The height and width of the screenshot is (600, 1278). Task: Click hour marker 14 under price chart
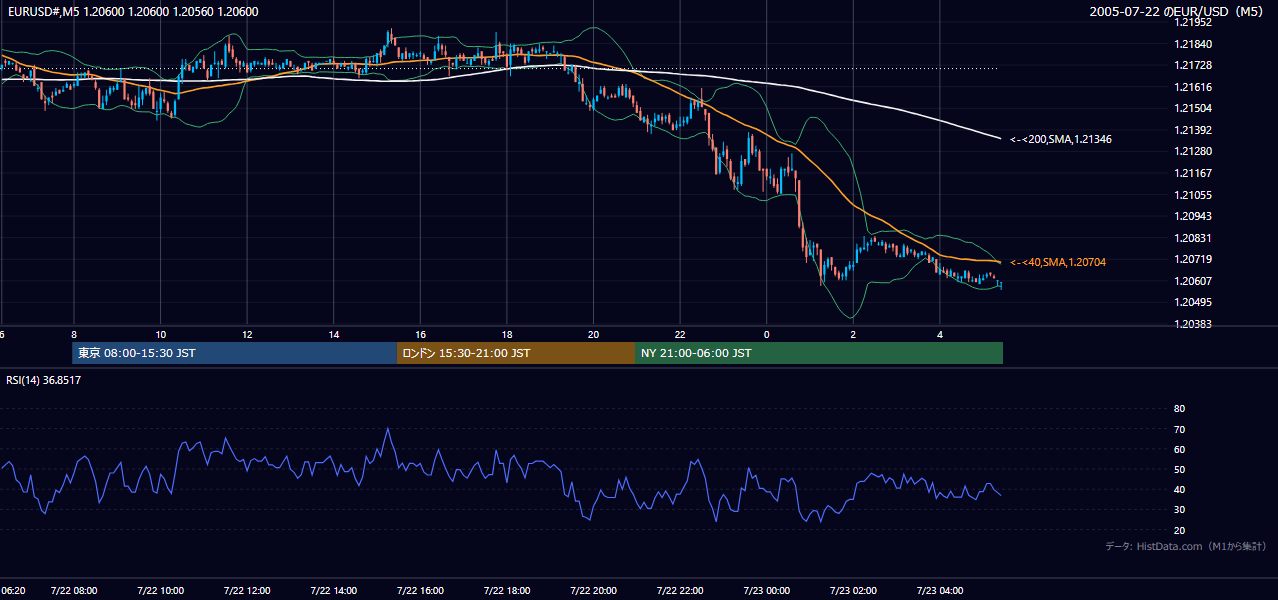334,334
